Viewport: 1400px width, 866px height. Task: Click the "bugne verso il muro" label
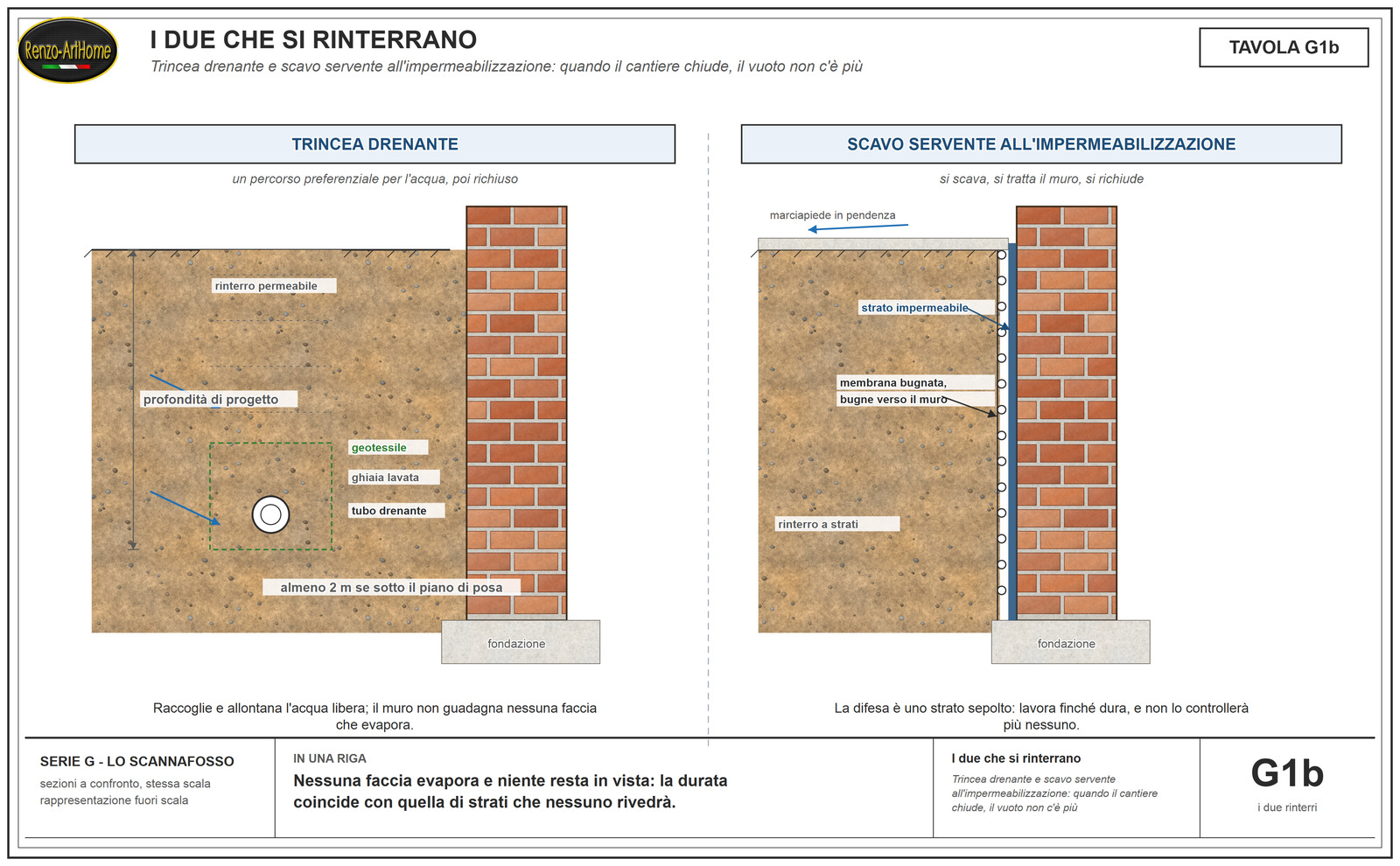coord(914,399)
